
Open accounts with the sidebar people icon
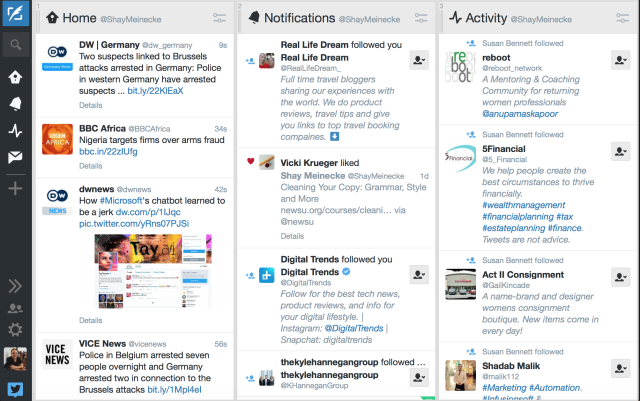(16, 308)
